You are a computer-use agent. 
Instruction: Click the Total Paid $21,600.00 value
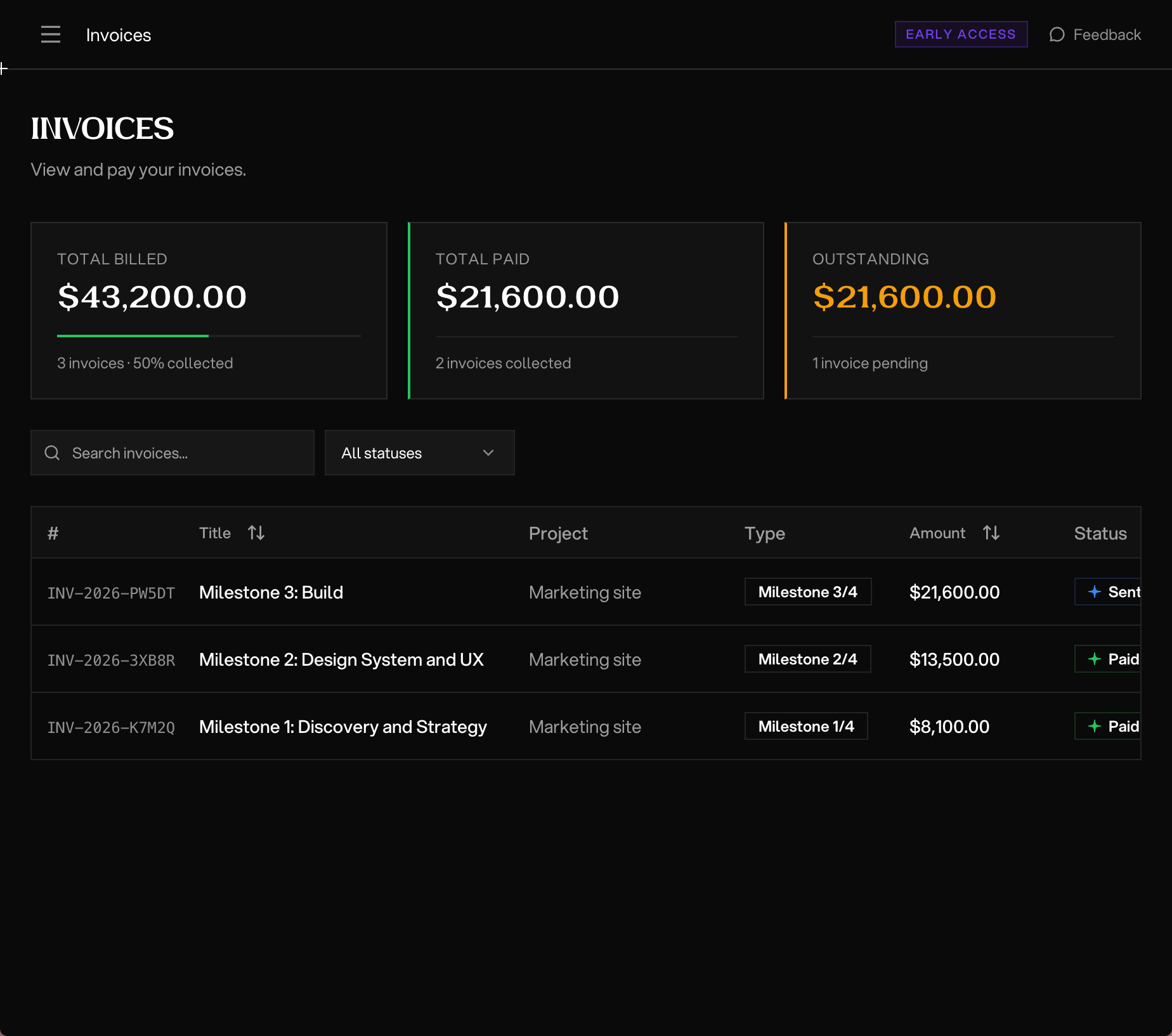[528, 297]
